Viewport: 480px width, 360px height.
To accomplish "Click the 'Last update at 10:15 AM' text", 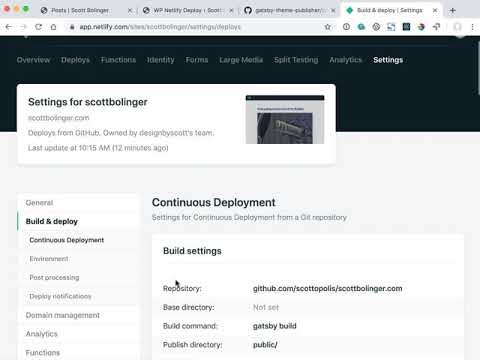I will [x=98, y=148].
